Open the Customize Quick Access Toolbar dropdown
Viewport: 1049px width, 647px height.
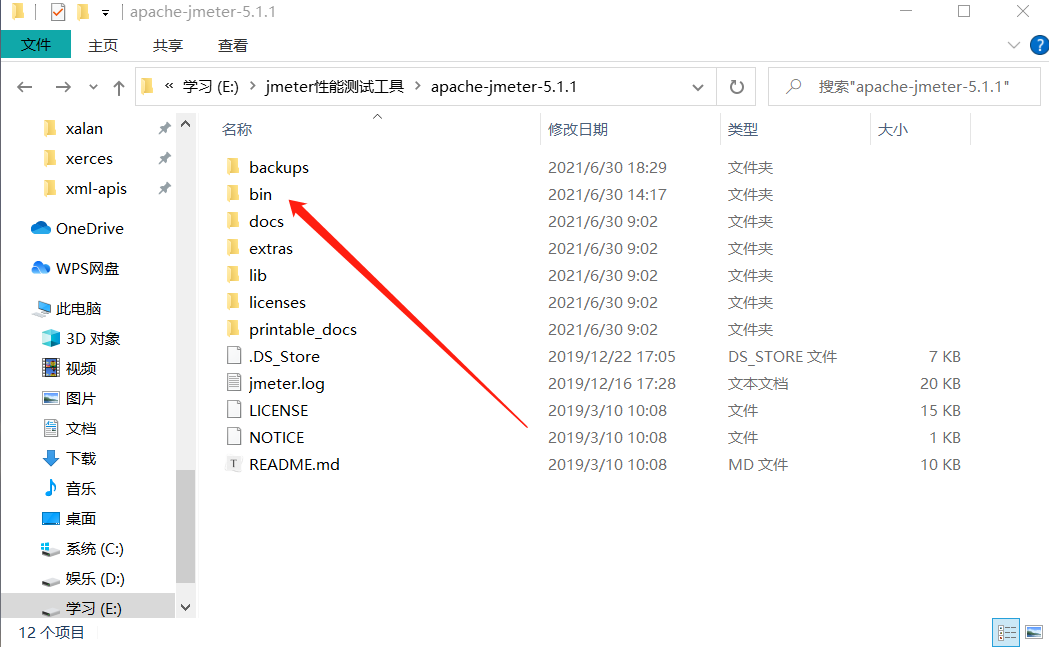[105, 13]
